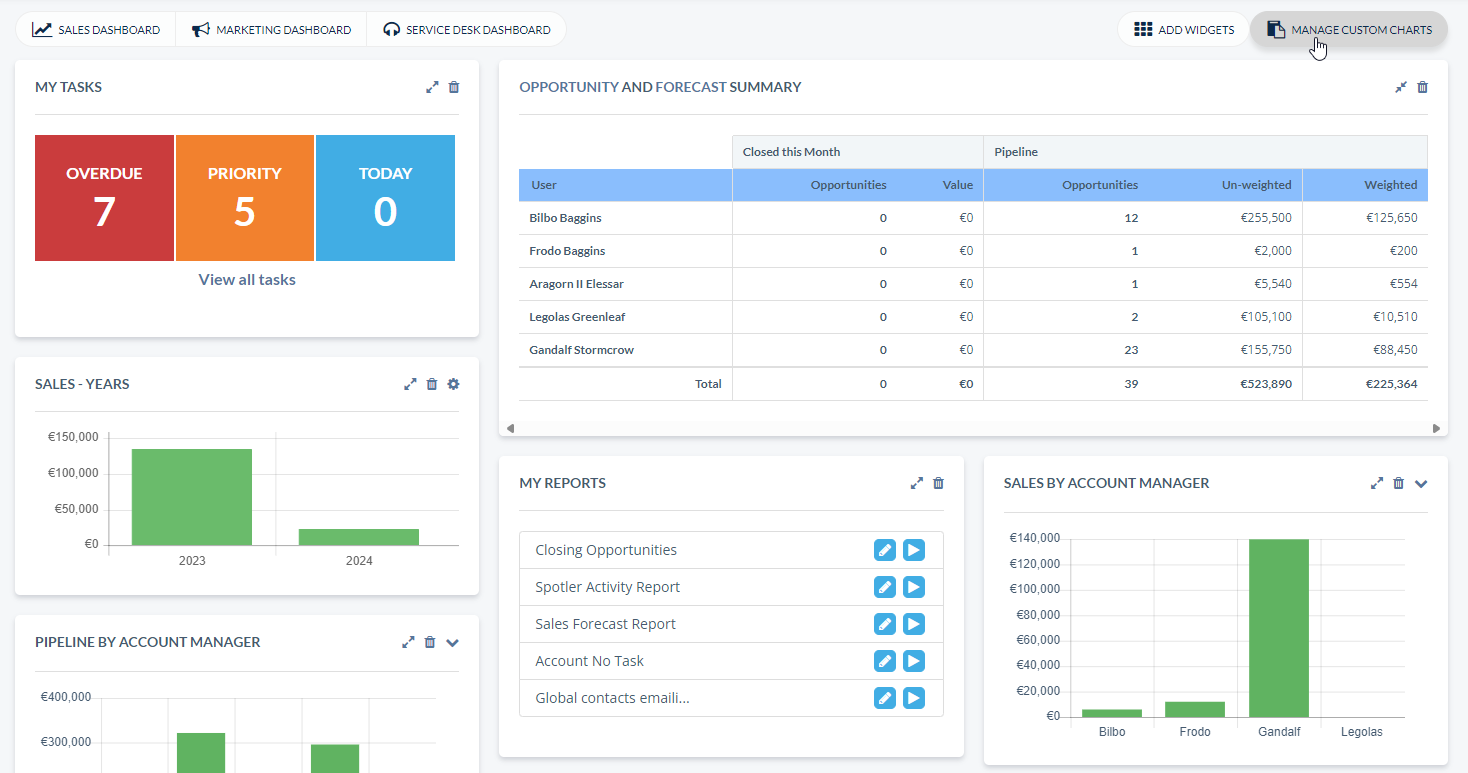
Task: Run the Account No Task report
Action: click(914, 661)
